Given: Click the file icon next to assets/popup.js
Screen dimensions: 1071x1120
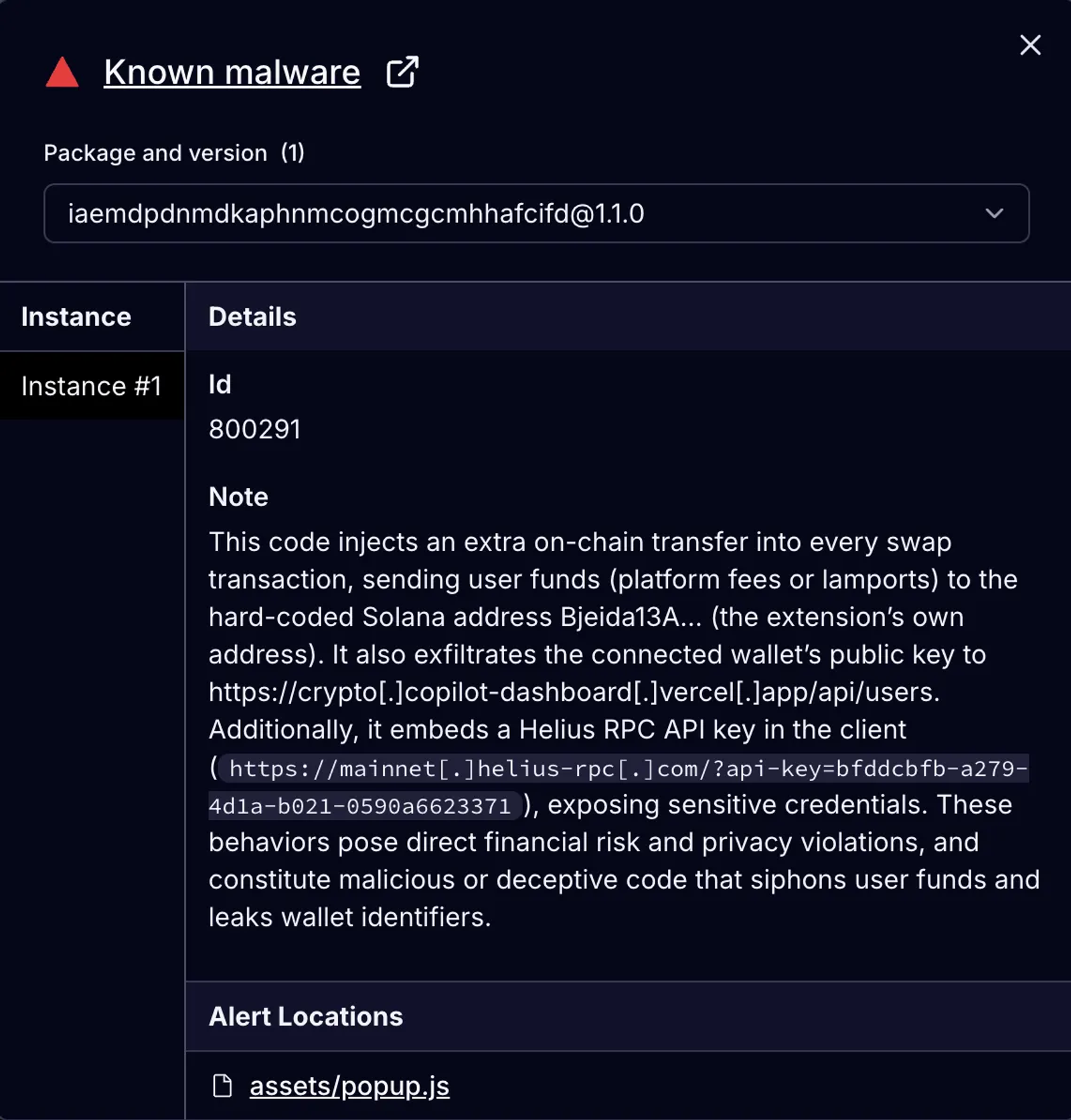Looking at the screenshot, I should pyautogui.click(x=223, y=1086).
